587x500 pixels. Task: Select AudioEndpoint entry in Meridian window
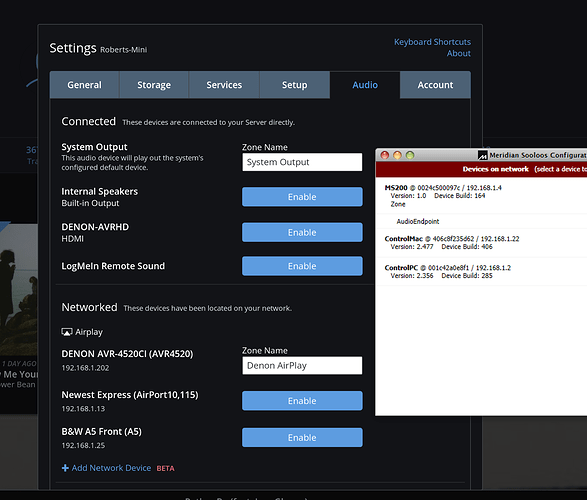point(481,222)
